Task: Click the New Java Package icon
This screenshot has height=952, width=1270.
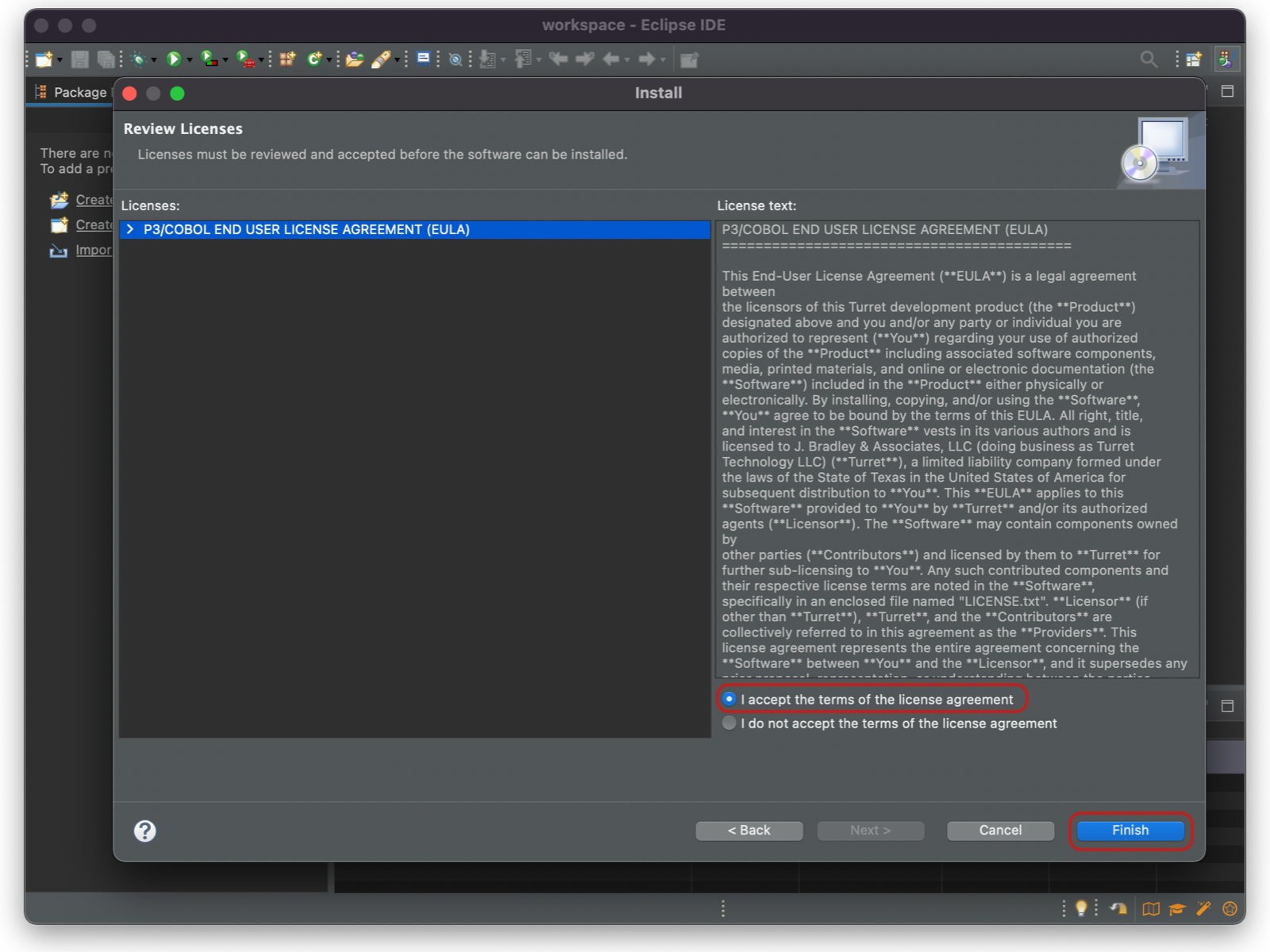Action: click(x=287, y=59)
